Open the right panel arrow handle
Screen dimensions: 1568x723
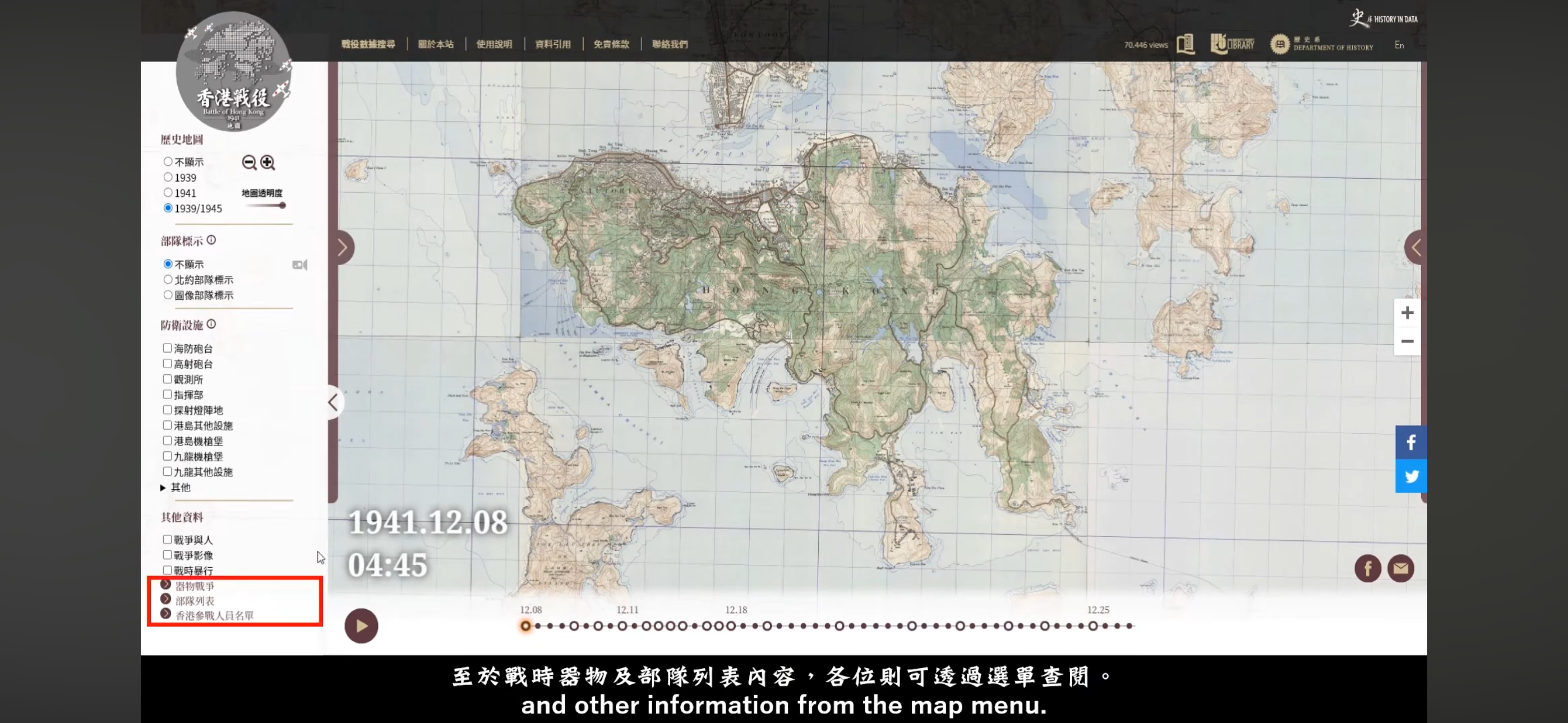coord(1416,248)
